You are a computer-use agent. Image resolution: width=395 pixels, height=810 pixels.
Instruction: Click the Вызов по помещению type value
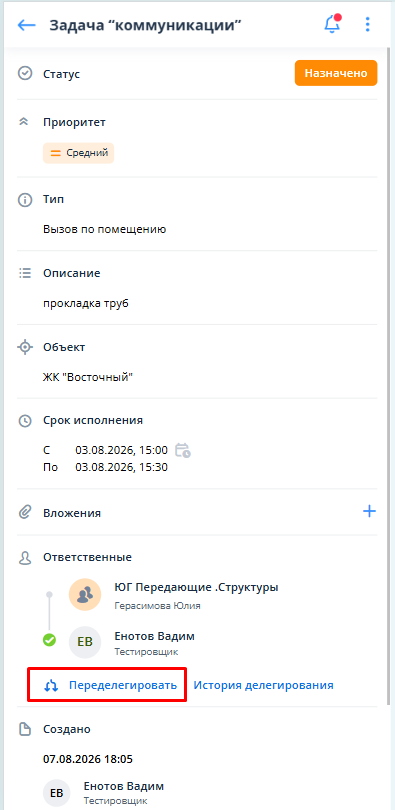[x=104, y=229]
